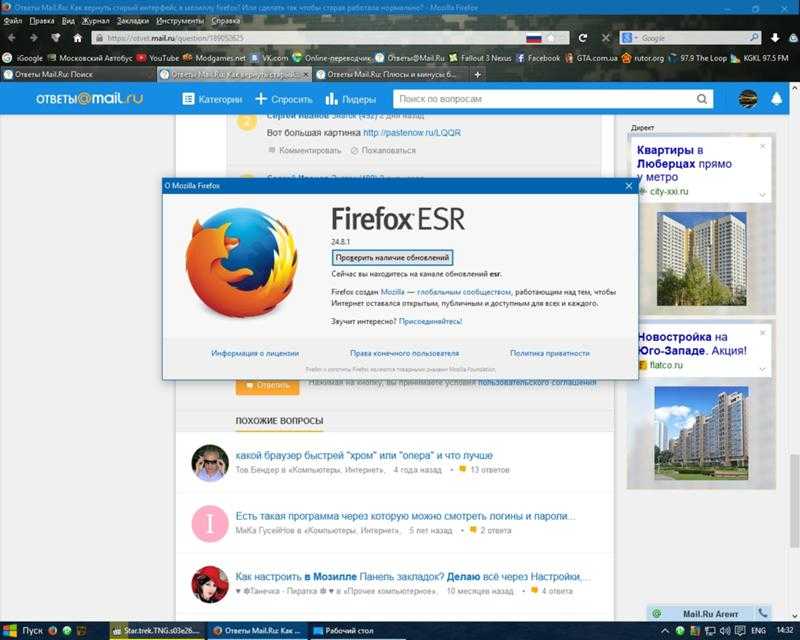Click the notifications bell icon on Mail.ru
Viewport: 800px width, 640px height.
click(x=777, y=99)
